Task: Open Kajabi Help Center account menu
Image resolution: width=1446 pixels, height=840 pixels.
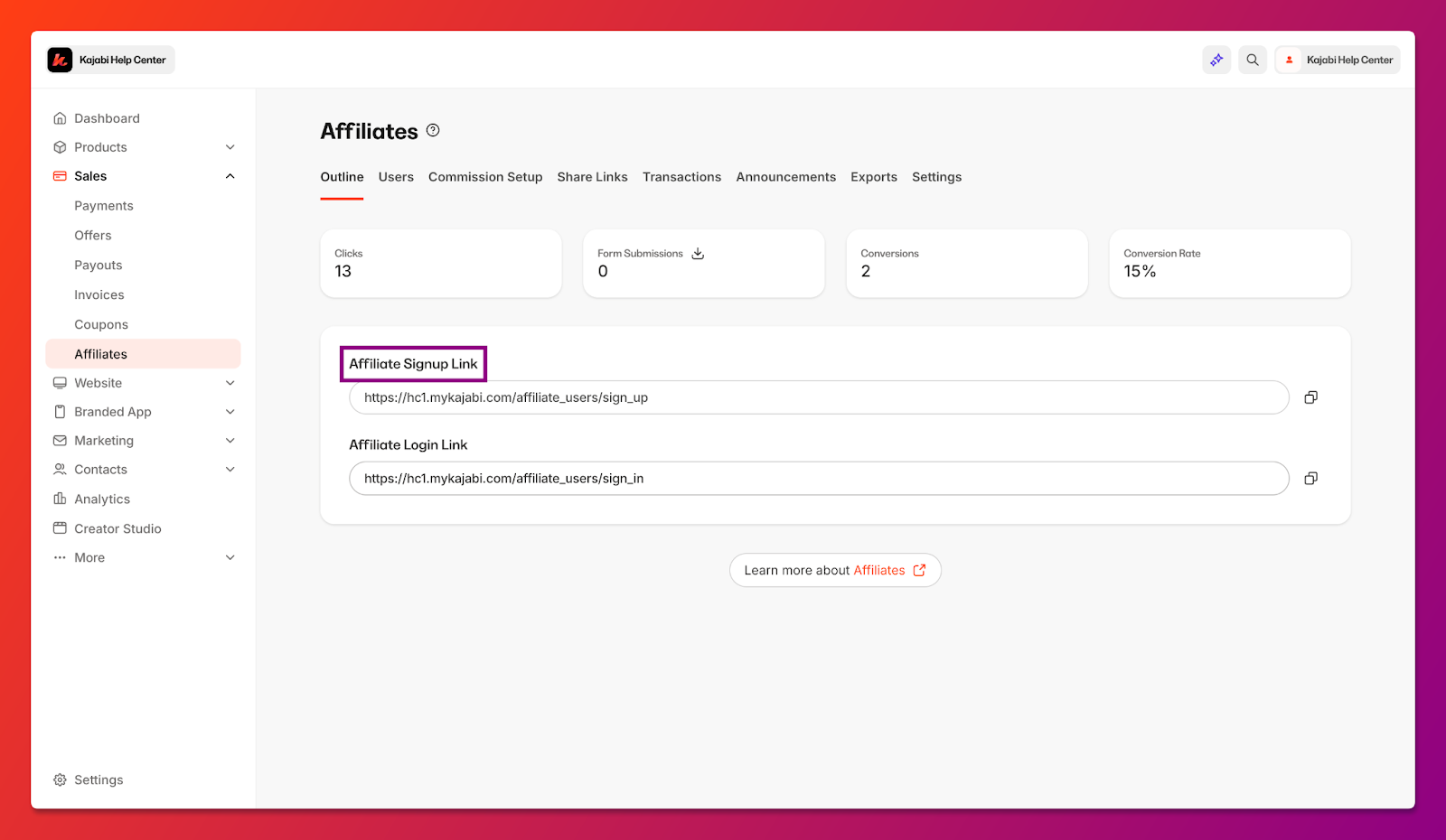Action: click(x=1338, y=60)
